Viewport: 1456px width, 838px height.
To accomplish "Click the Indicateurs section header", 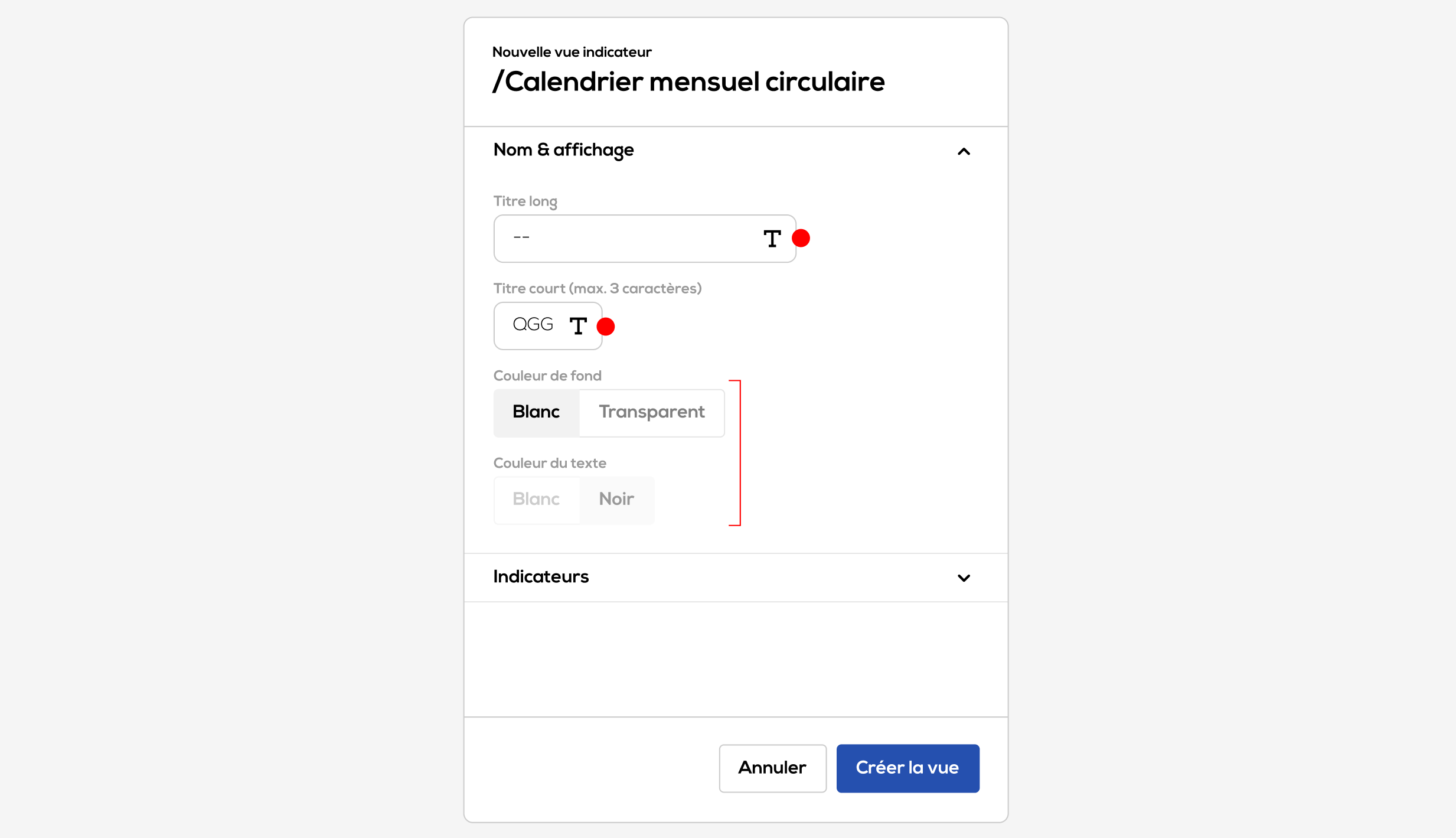I will pos(736,578).
